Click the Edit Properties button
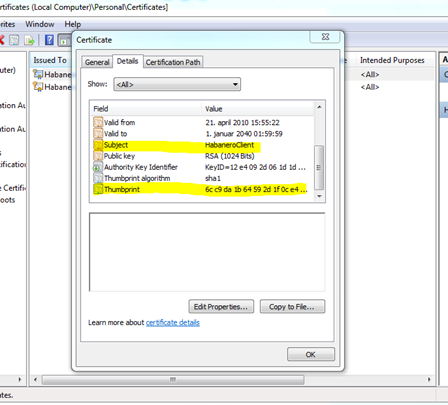The height and width of the screenshot is (405, 448). coord(221,306)
